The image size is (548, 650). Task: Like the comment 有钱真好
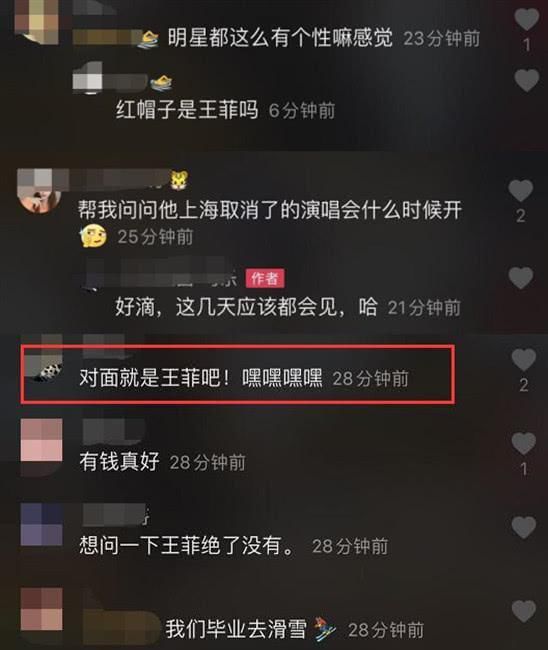click(524, 443)
